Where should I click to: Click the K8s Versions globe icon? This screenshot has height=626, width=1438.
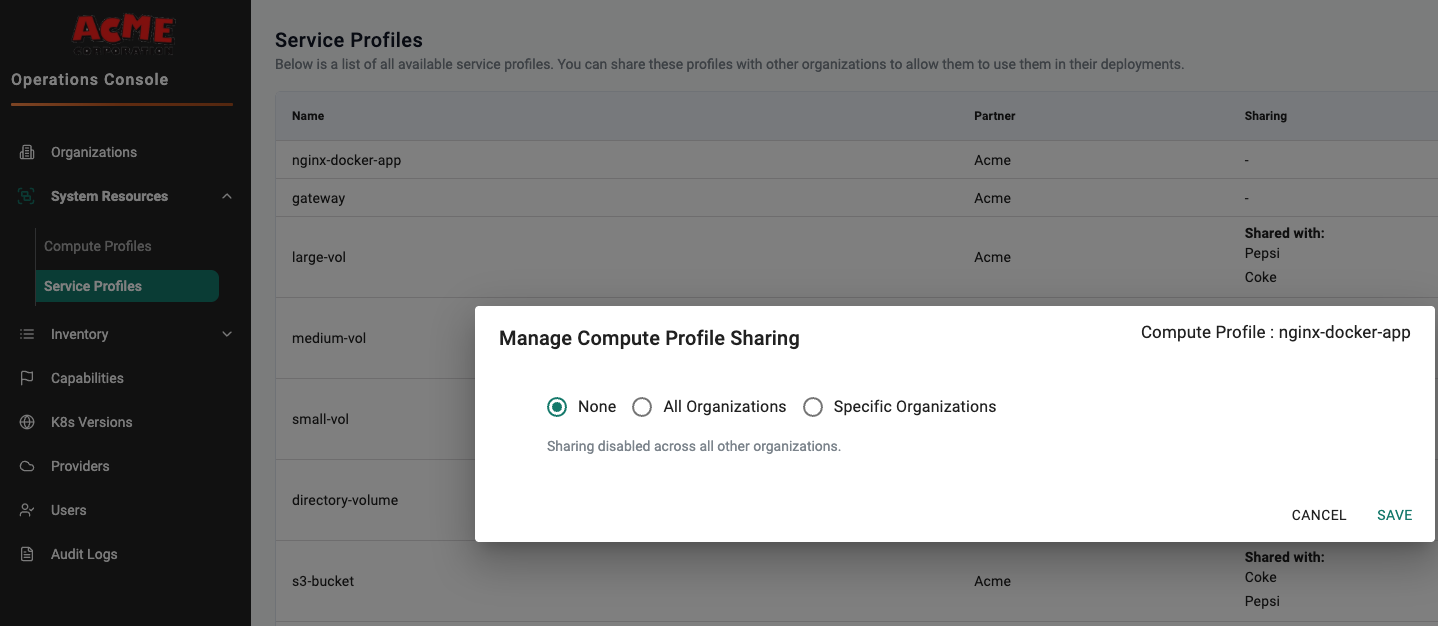(x=27, y=422)
